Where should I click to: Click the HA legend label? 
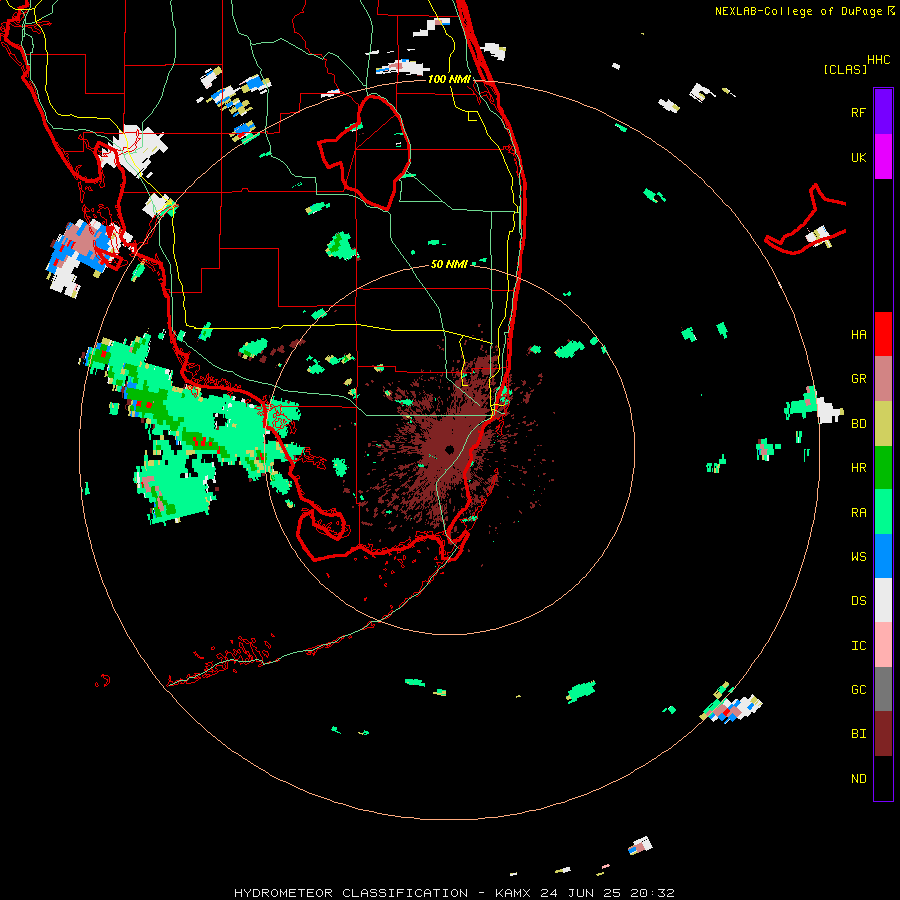coord(858,335)
